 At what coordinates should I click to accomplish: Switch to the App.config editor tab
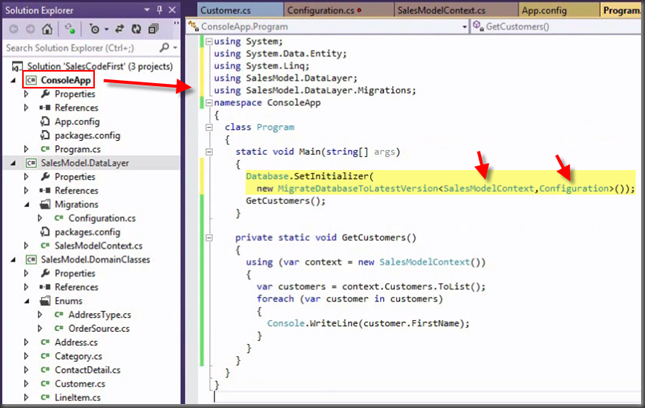point(558,10)
